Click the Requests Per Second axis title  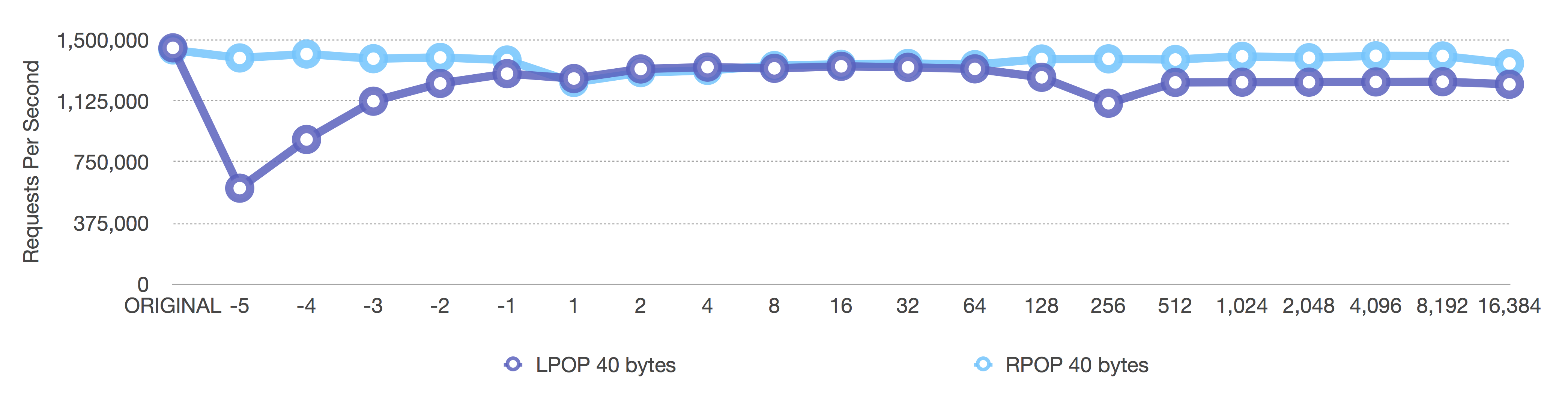[x=31, y=162]
